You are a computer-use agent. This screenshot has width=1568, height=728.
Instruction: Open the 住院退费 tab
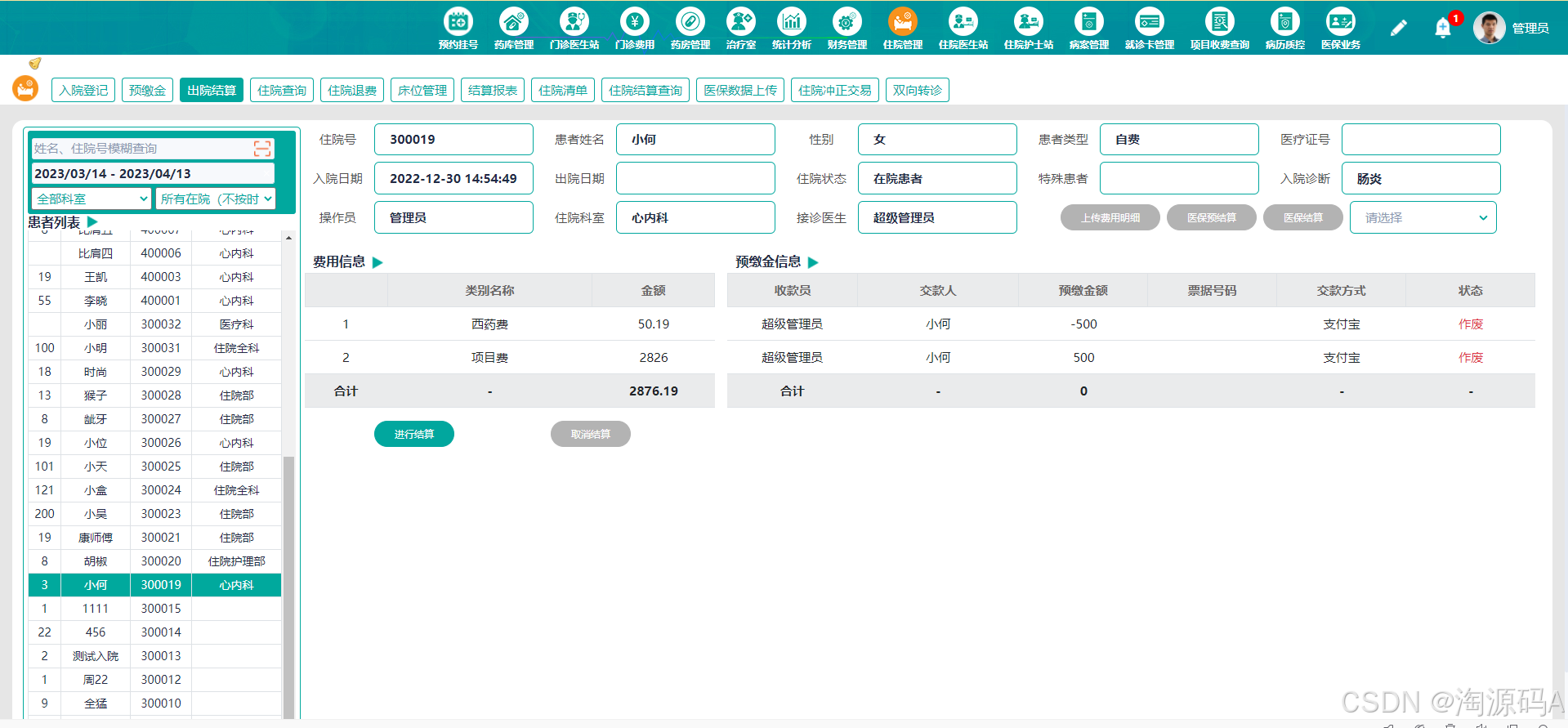(x=352, y=90)
